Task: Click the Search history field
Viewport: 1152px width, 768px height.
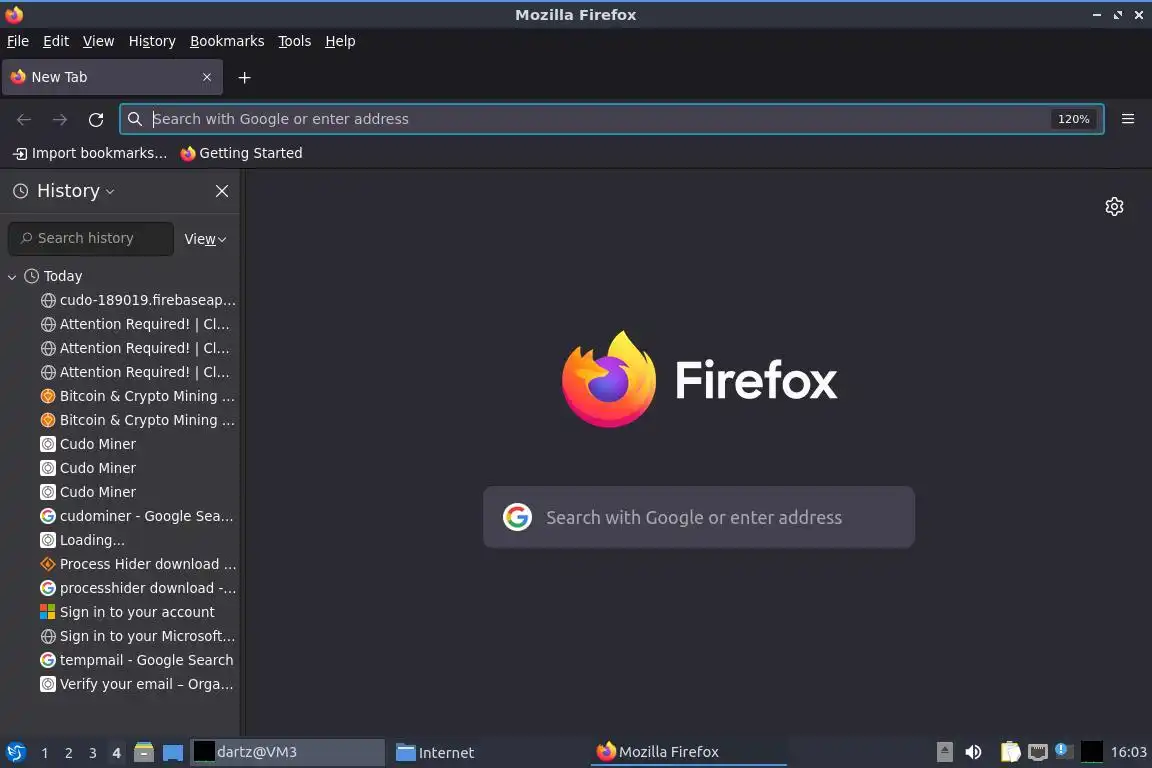Action: point(91,238)
